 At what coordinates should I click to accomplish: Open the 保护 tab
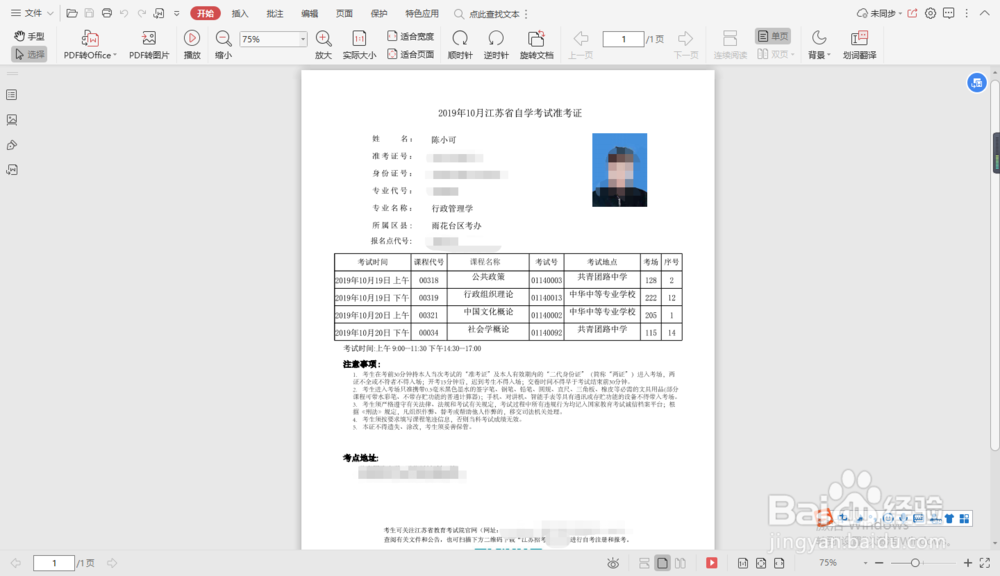pos(379,13)
